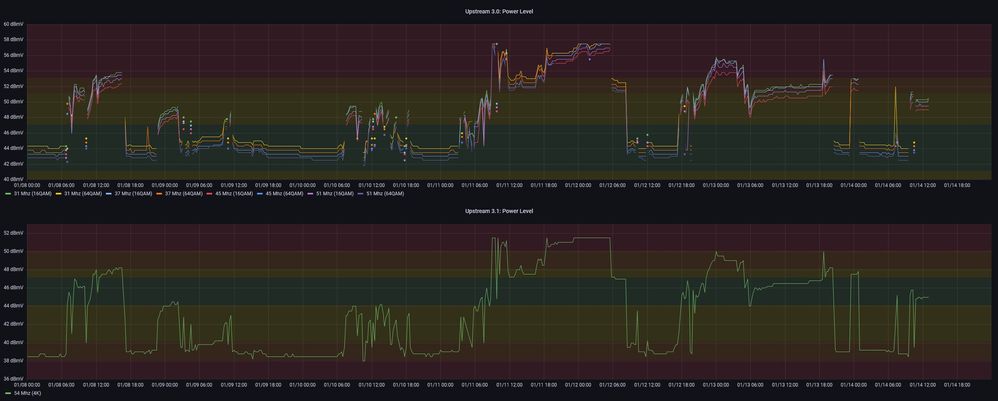Click 01/14 12:00 tick on Upstream 3.1 x-axis
This screenshot has height=401, width=998.
coord(921,384)
